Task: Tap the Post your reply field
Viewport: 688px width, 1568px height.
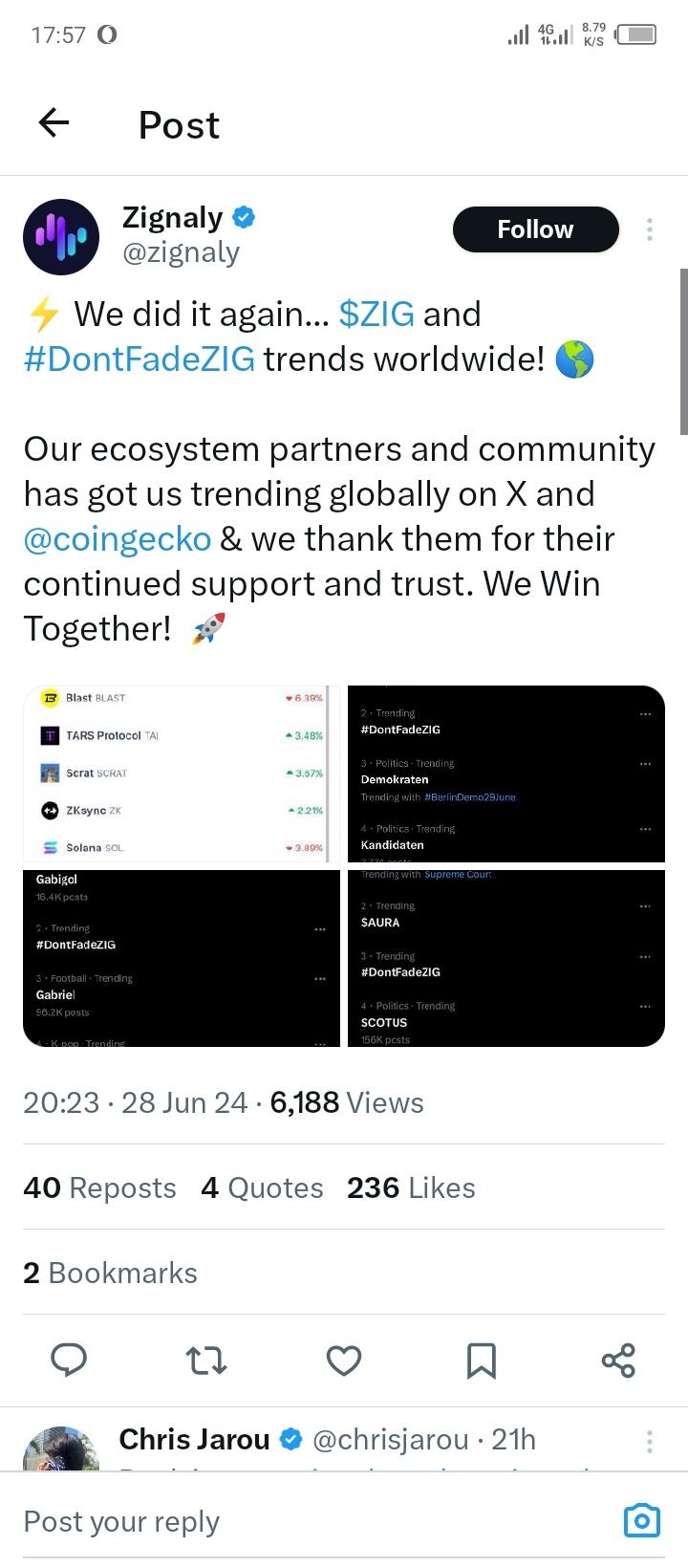Action: click(x=287, y=1520)
